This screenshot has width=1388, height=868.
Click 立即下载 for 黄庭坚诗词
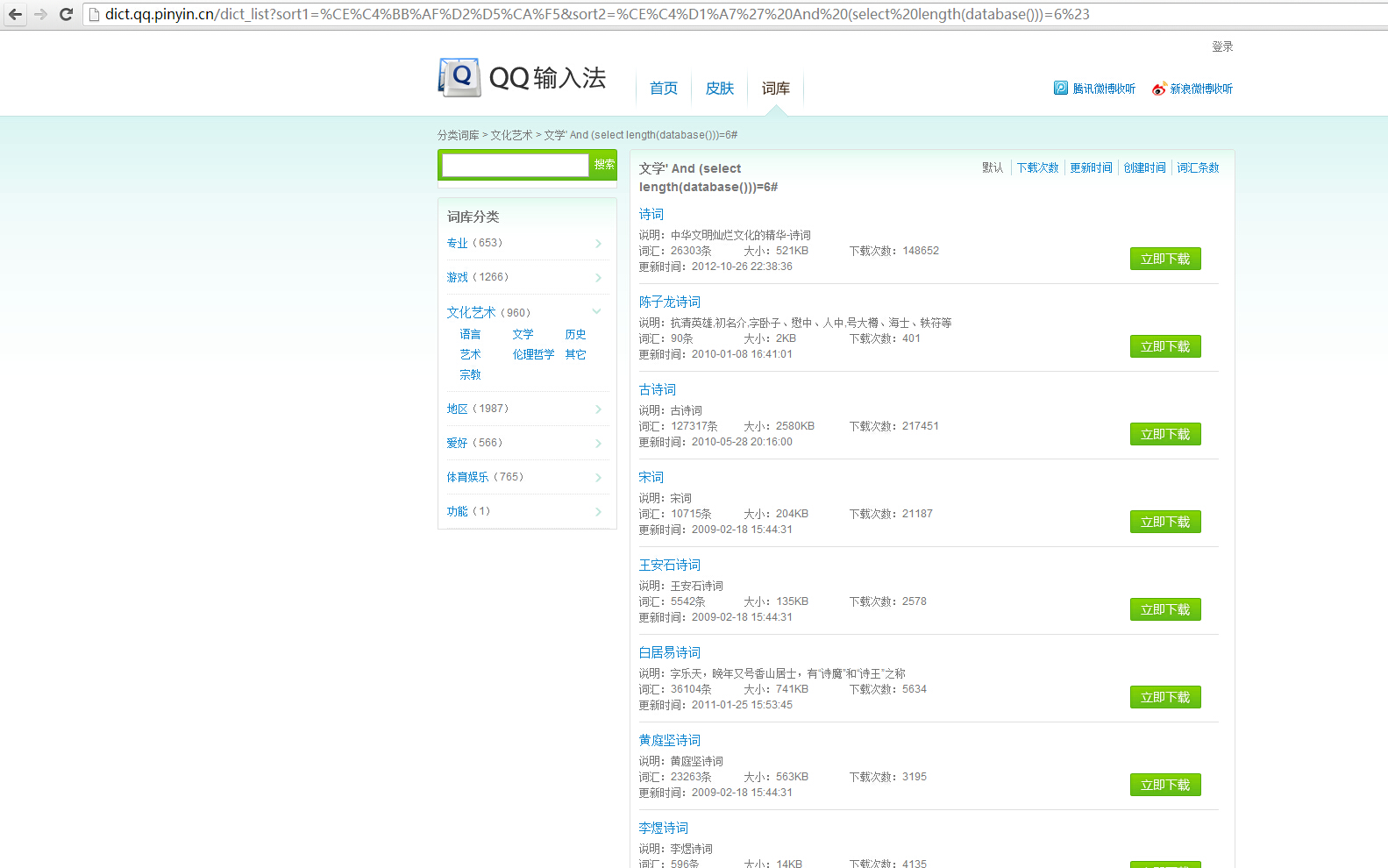[1165, 785]
